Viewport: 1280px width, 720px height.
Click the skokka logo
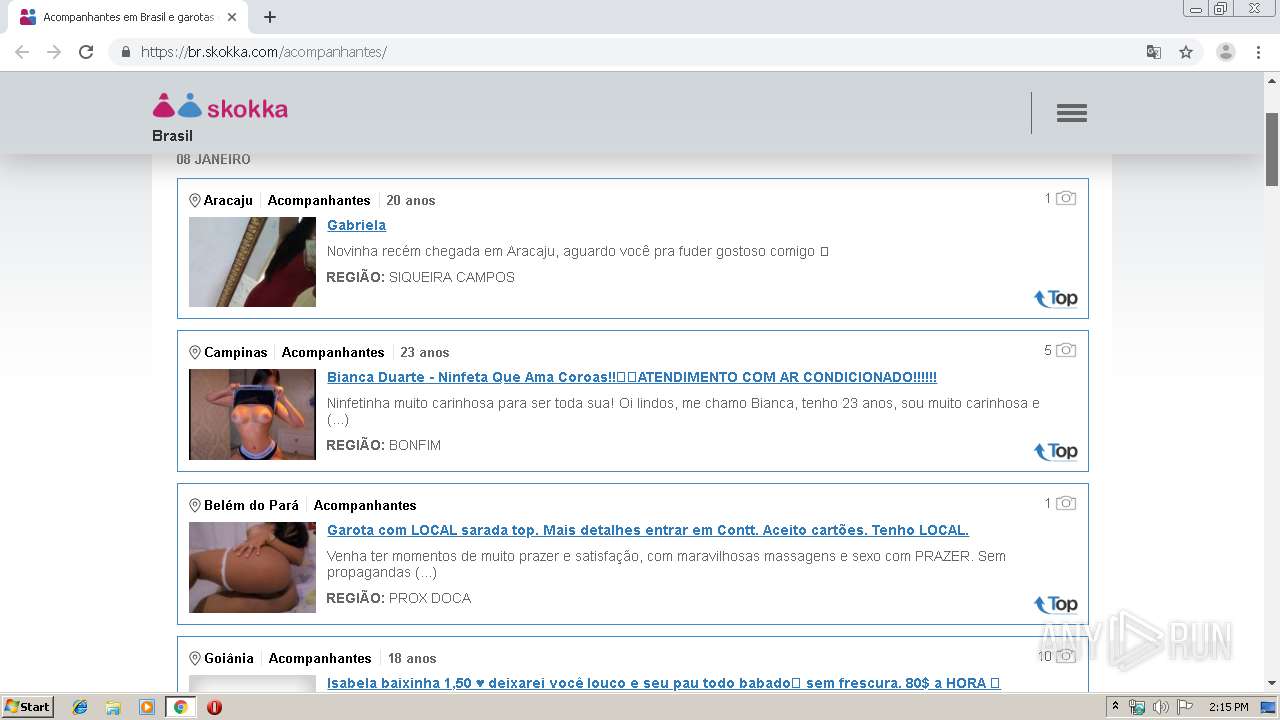(220, 106)
